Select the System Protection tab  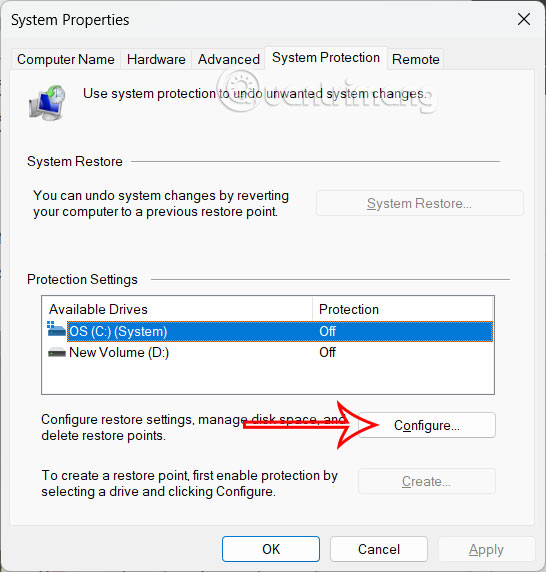(x=326, y=58)
